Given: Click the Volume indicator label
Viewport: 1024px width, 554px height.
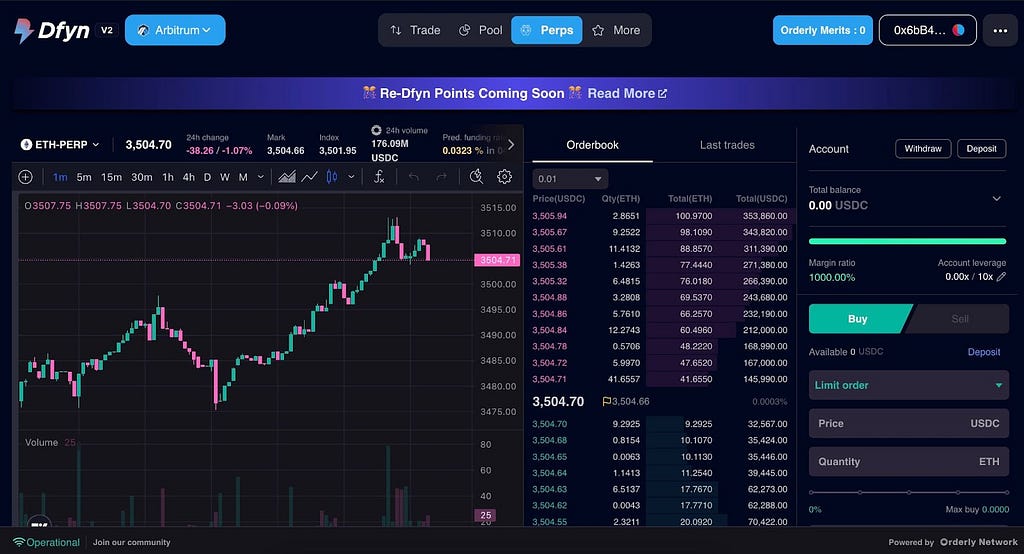Looking at the screenshot, I should [42, 442].
